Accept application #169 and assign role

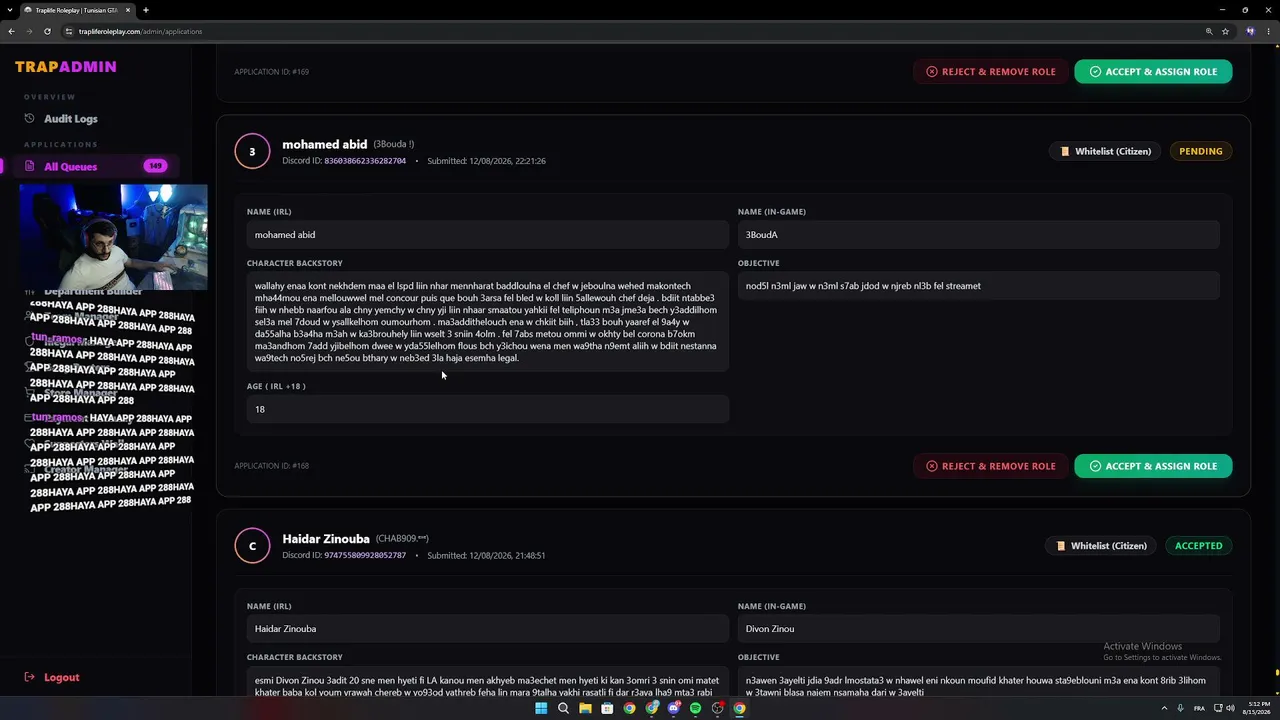tap(1153, 72)
